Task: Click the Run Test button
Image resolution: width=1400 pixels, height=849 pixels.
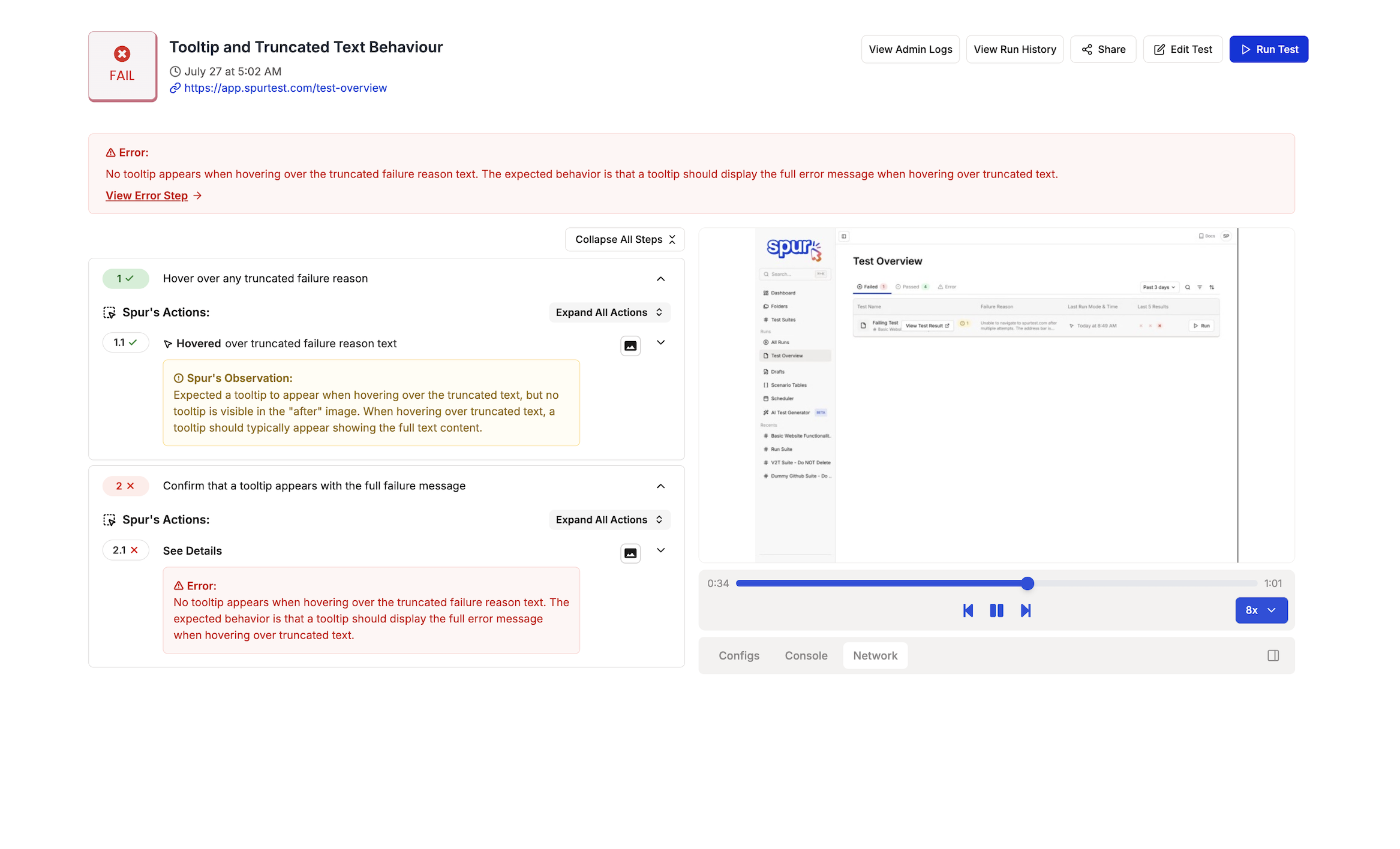Action: click(1269, 49)
